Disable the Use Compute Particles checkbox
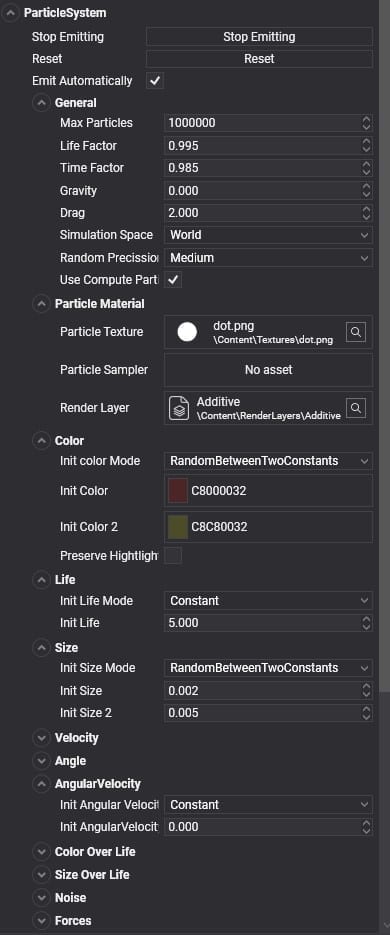Viewport: 390px width, 935px height. [x=173, y=279]
